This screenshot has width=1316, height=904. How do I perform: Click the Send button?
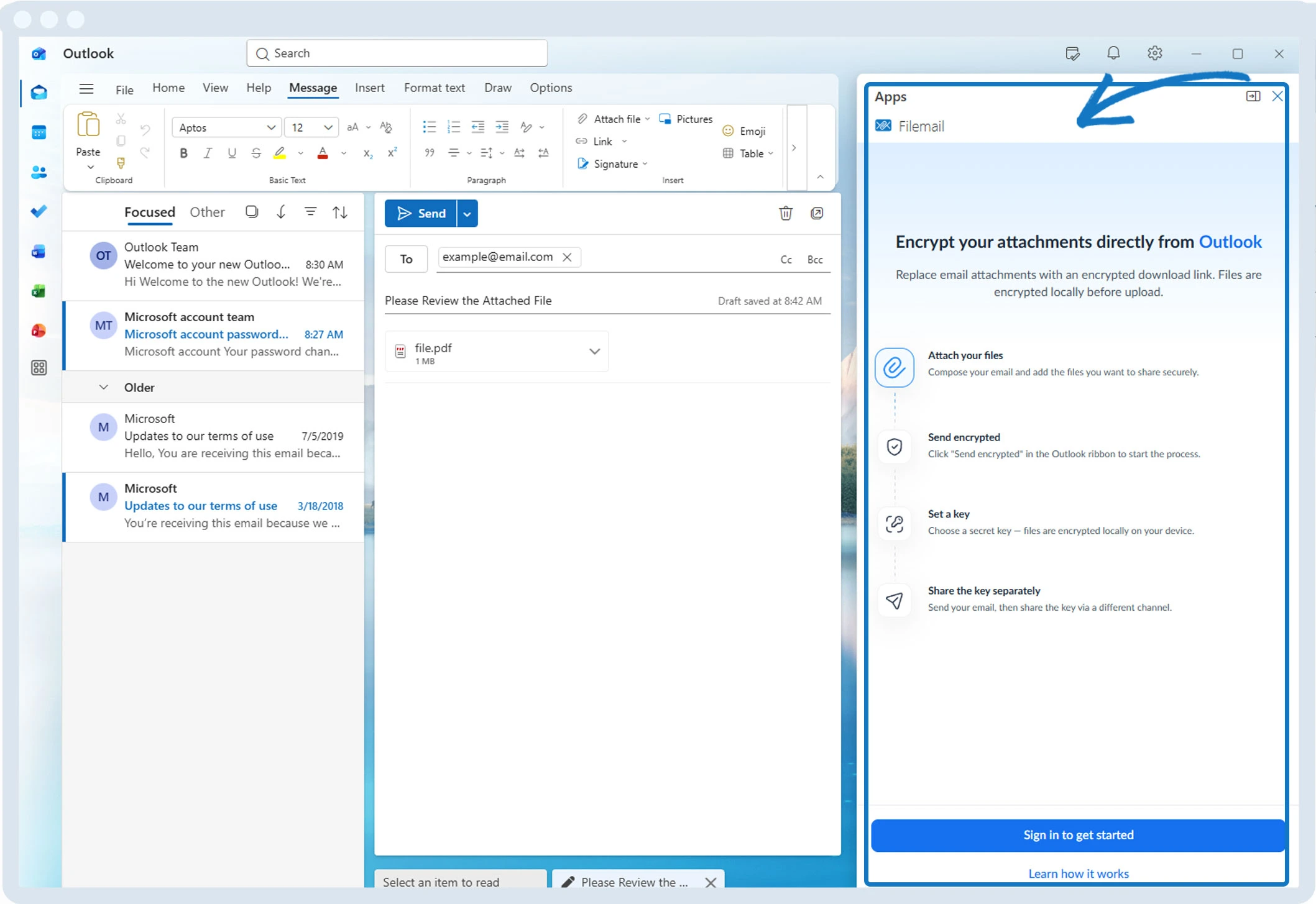pos(421,214)
